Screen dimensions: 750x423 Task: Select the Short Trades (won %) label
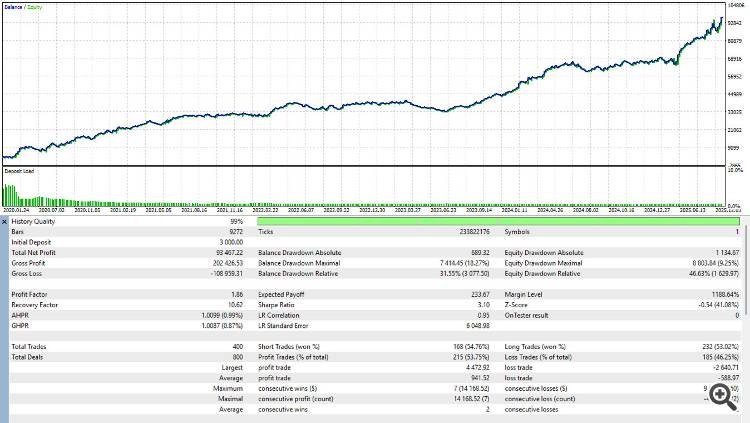point(289,347)
